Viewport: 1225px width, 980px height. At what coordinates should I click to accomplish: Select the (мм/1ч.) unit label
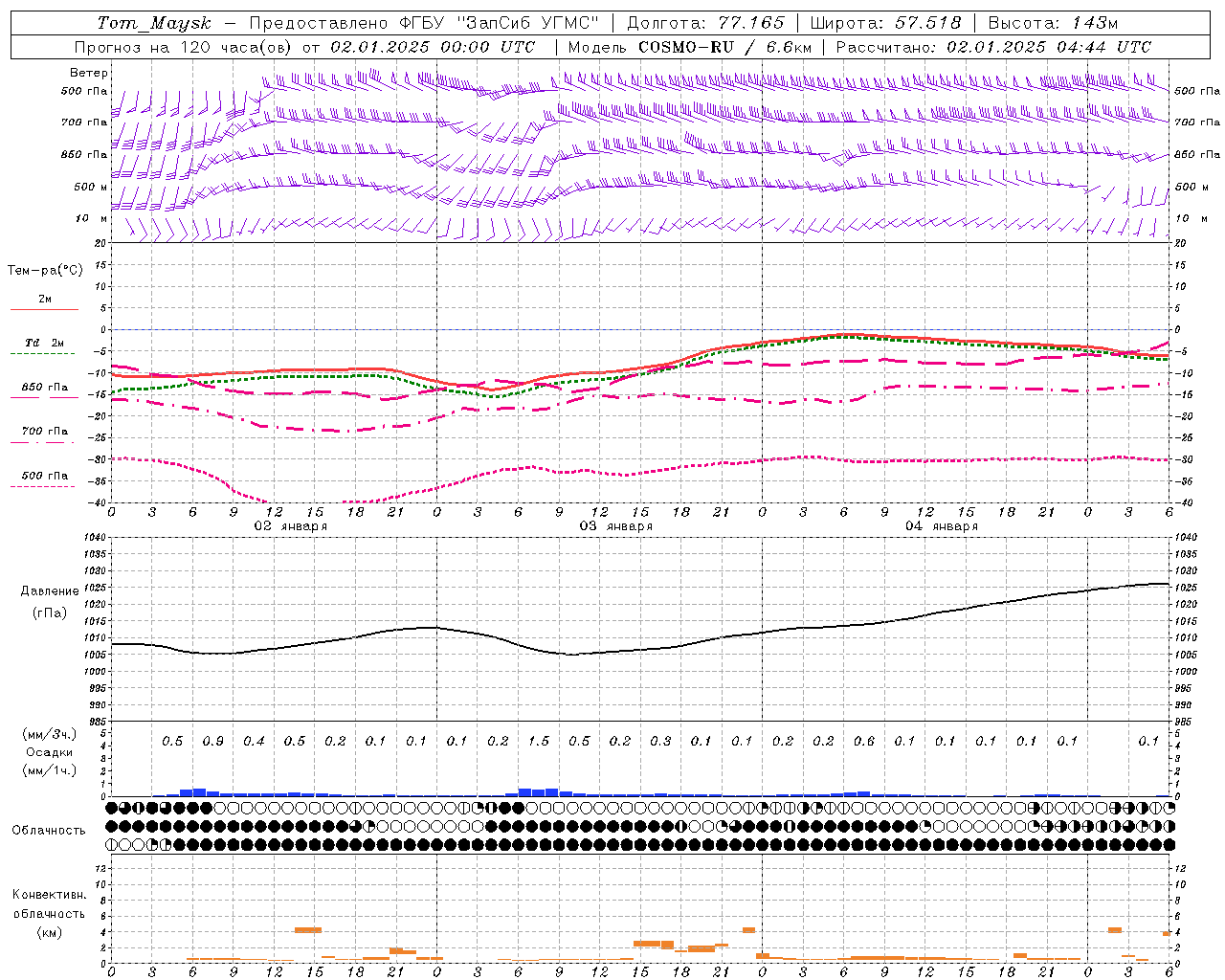pos(49,770)
